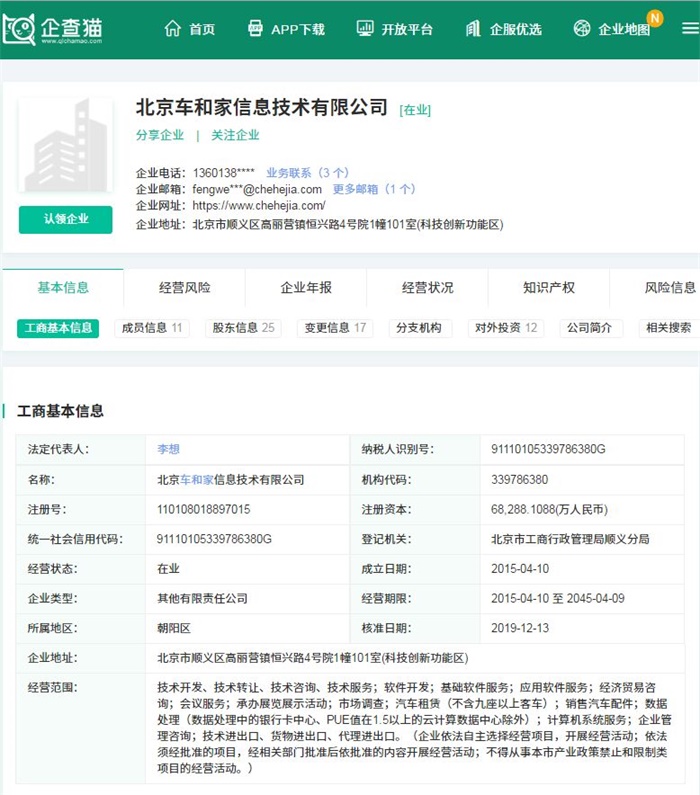The width and height of the screenshot is (700, 795).
Task: Click taxpayer ID 91110105339786380G in 纳税人识别号 row
Action: [x=548, y=449]
